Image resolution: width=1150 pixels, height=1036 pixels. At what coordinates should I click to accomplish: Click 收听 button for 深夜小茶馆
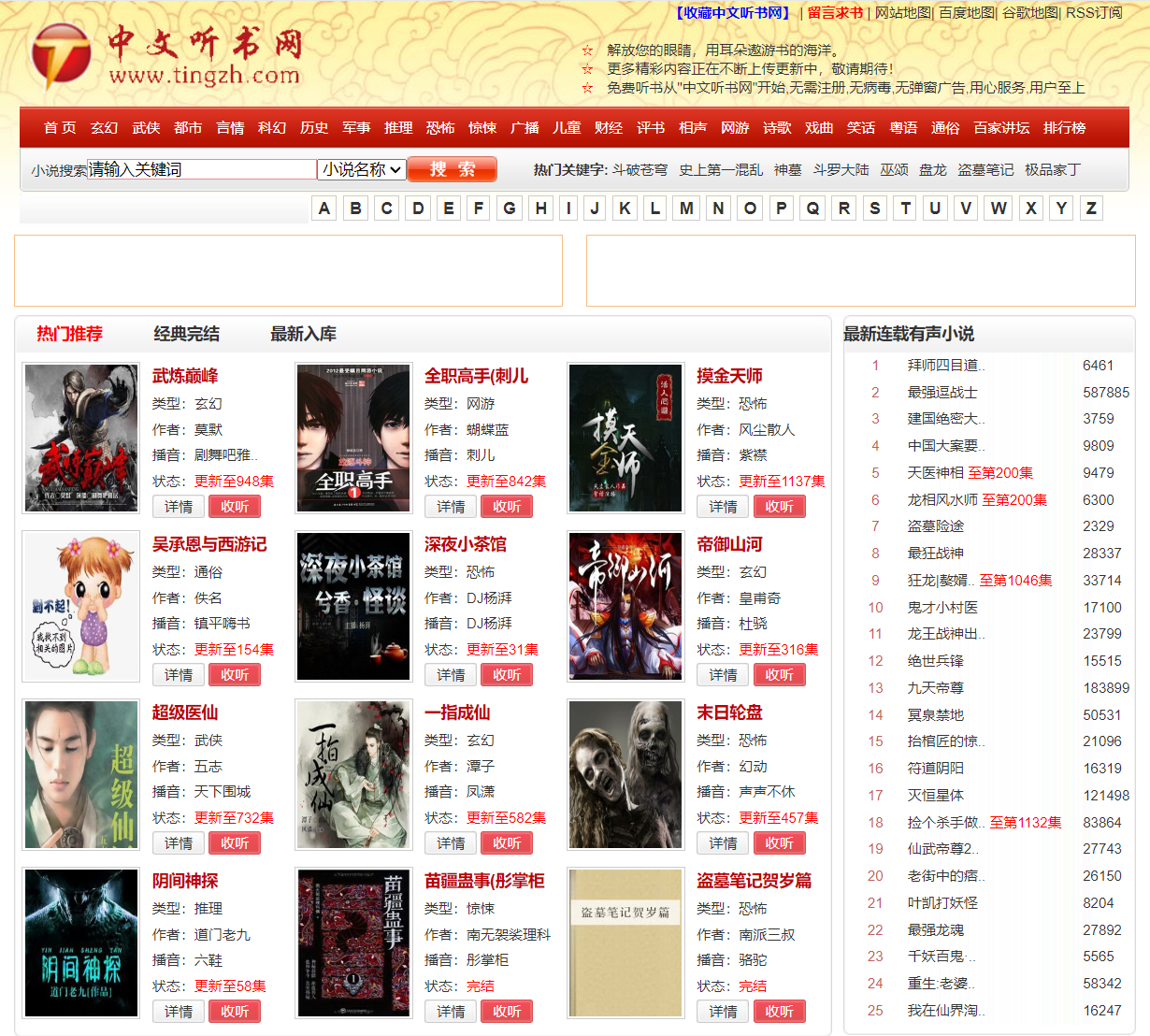coord(507,675)
